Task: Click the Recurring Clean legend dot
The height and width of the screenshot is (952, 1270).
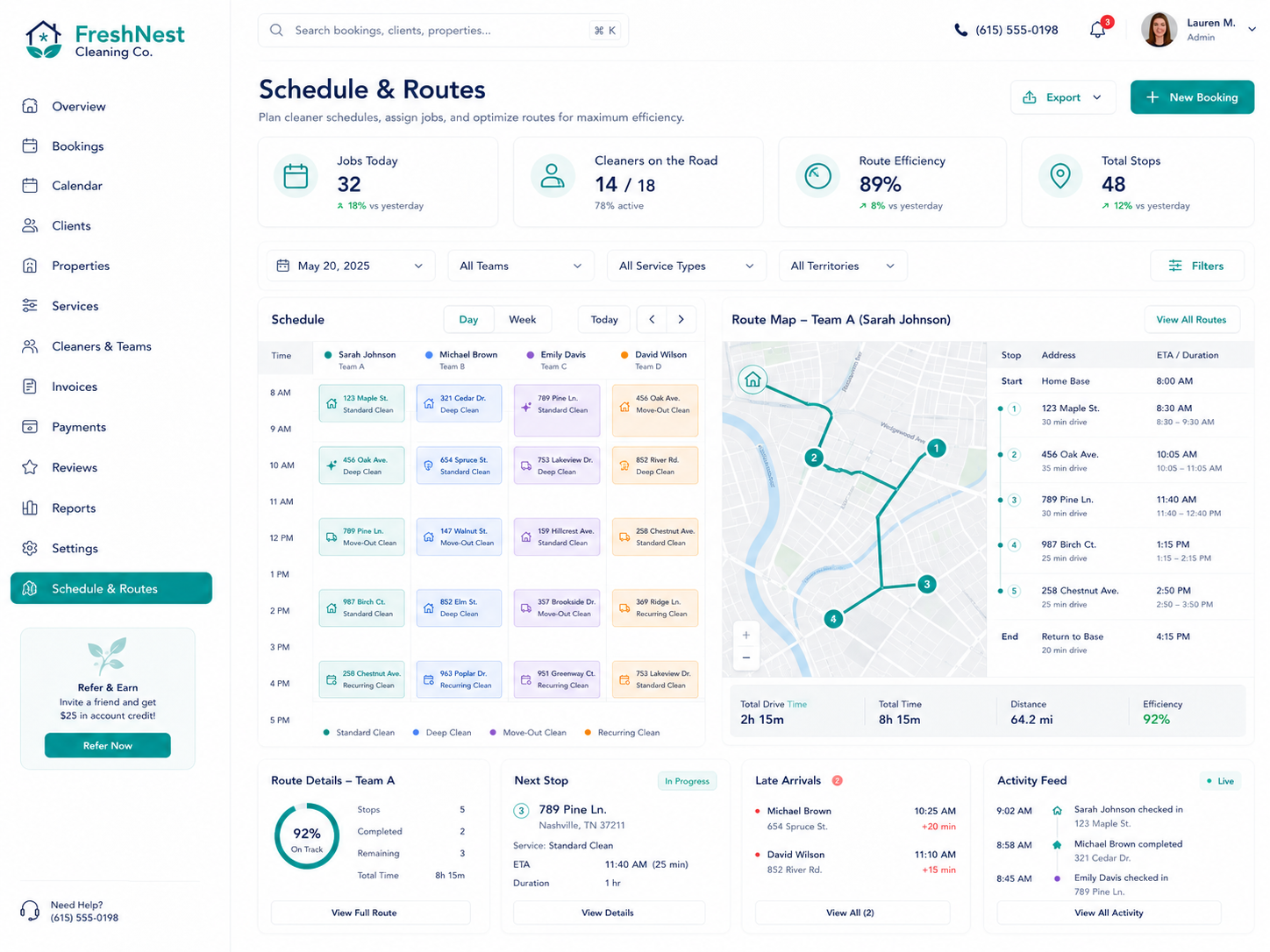Action: (x=589, y=732)
